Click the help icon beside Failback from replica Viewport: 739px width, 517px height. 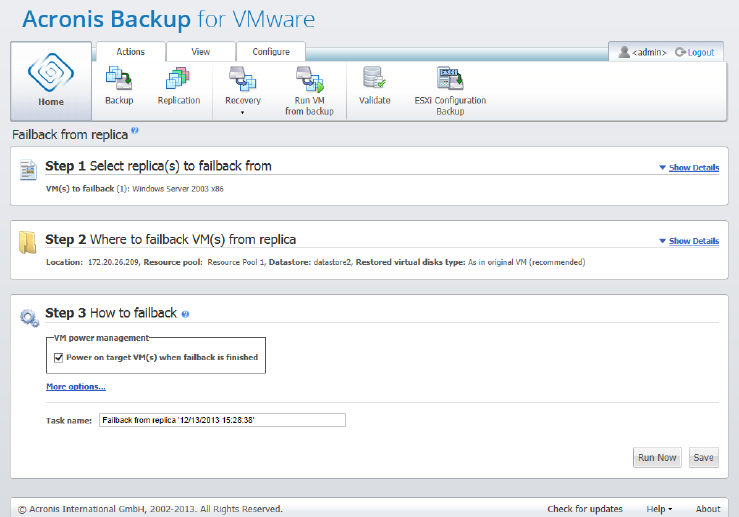135,131
